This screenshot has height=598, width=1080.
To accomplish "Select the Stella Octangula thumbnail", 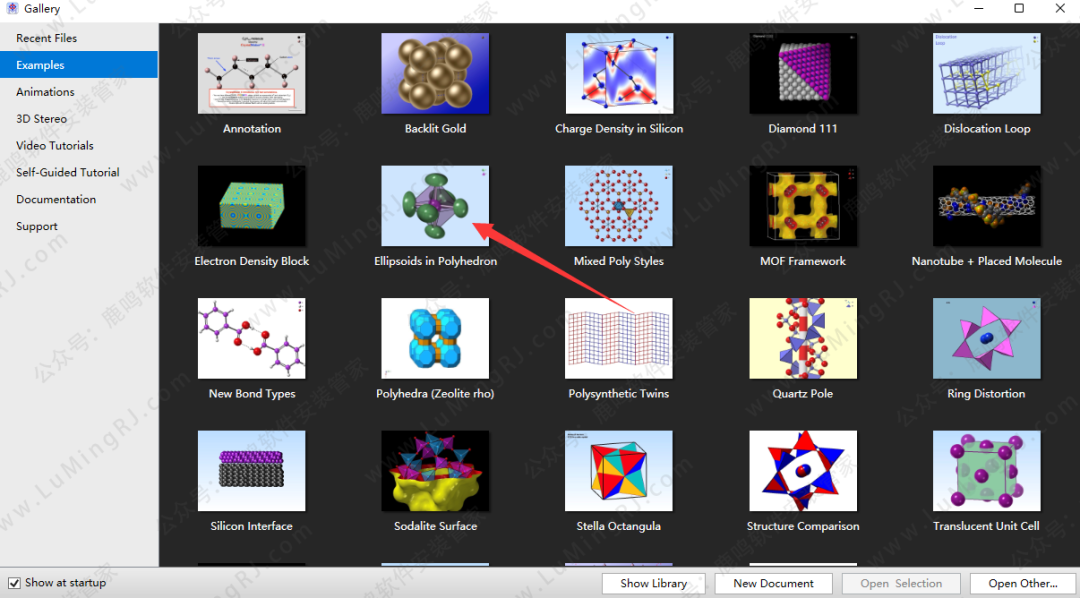I will [x=619, y=471].
